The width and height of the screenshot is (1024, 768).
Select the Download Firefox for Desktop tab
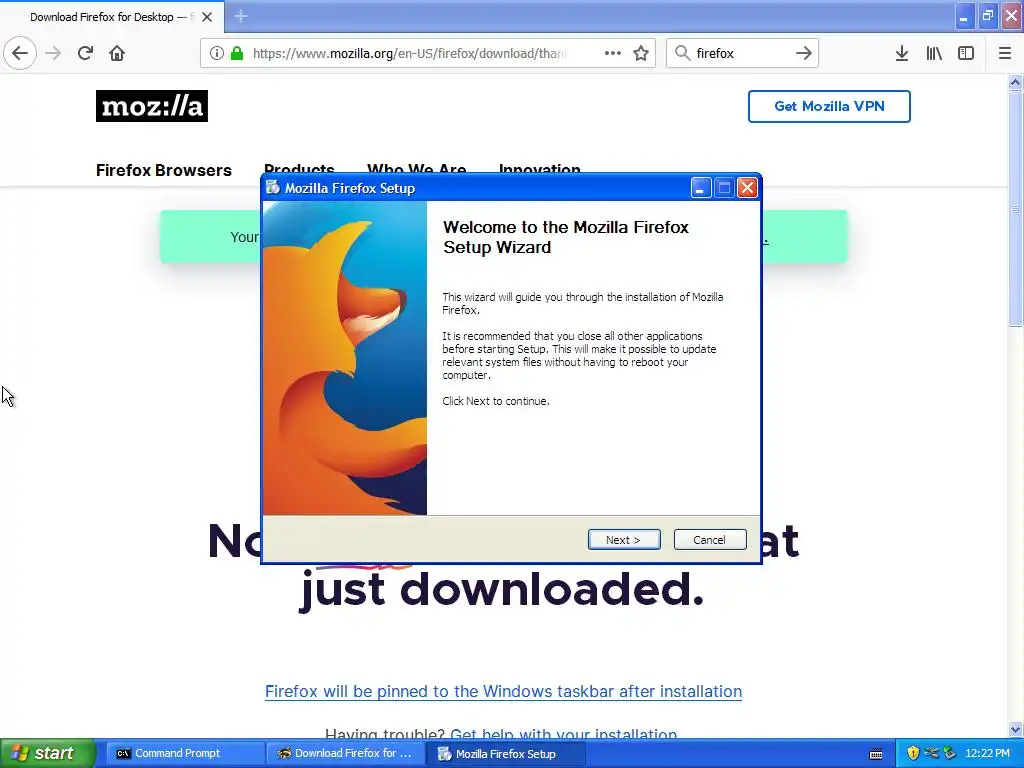click(x=111, y=17)
